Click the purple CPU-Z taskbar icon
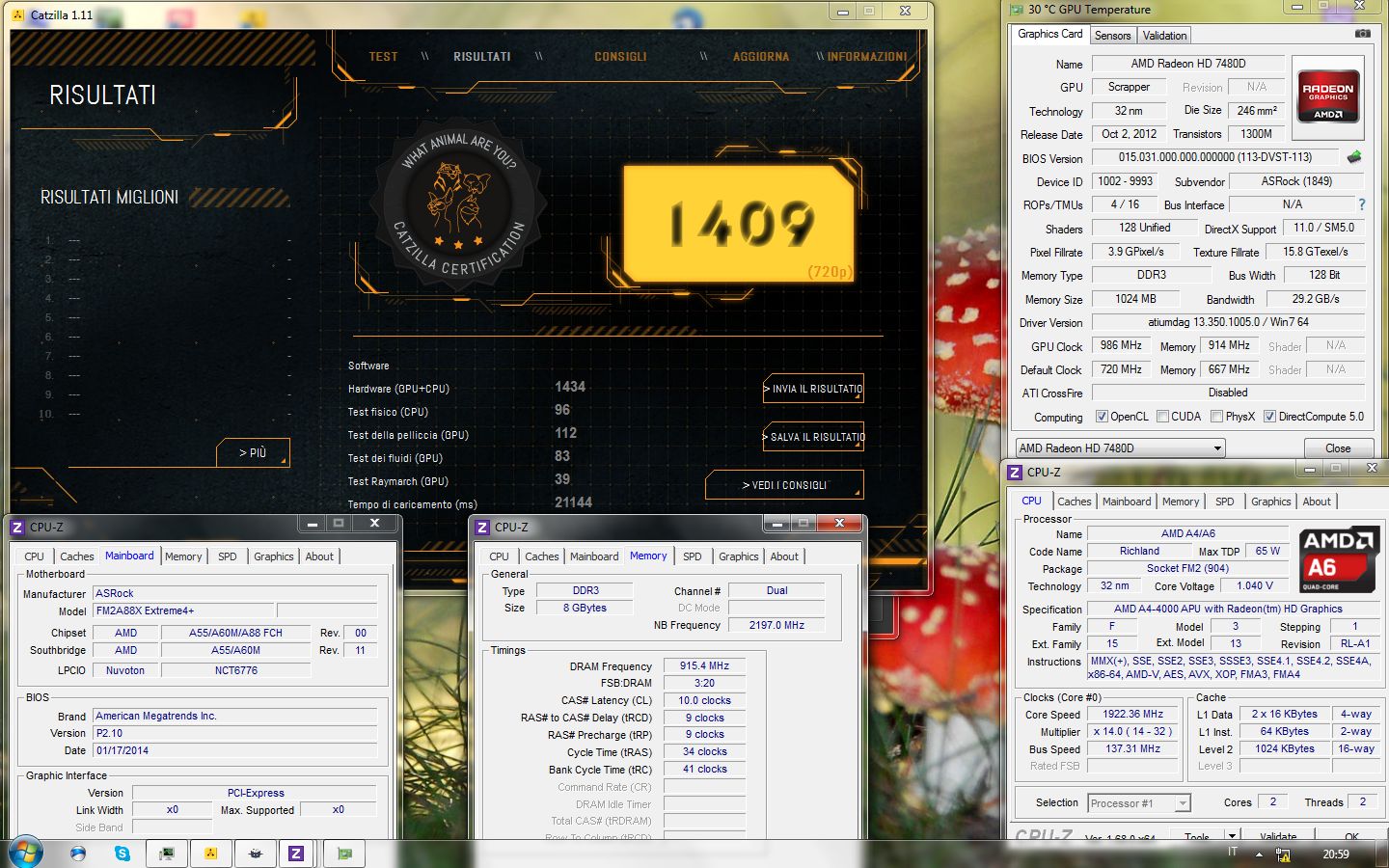The height and width of the screenshot is (868, 1389). [296, 853]
